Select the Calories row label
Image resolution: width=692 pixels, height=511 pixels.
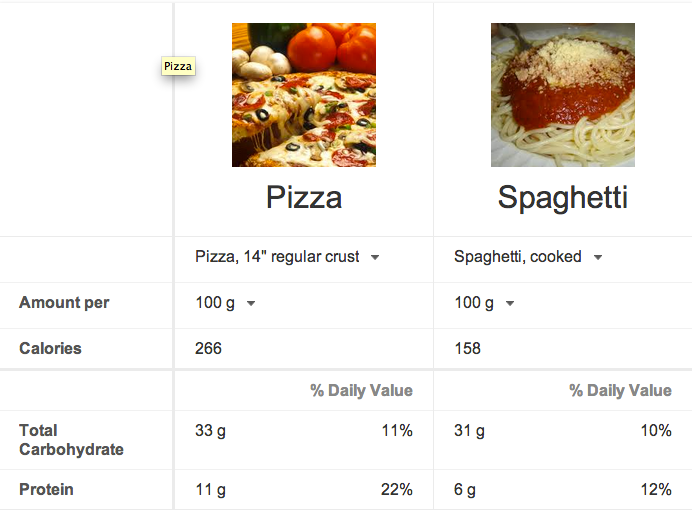point(50,349)
